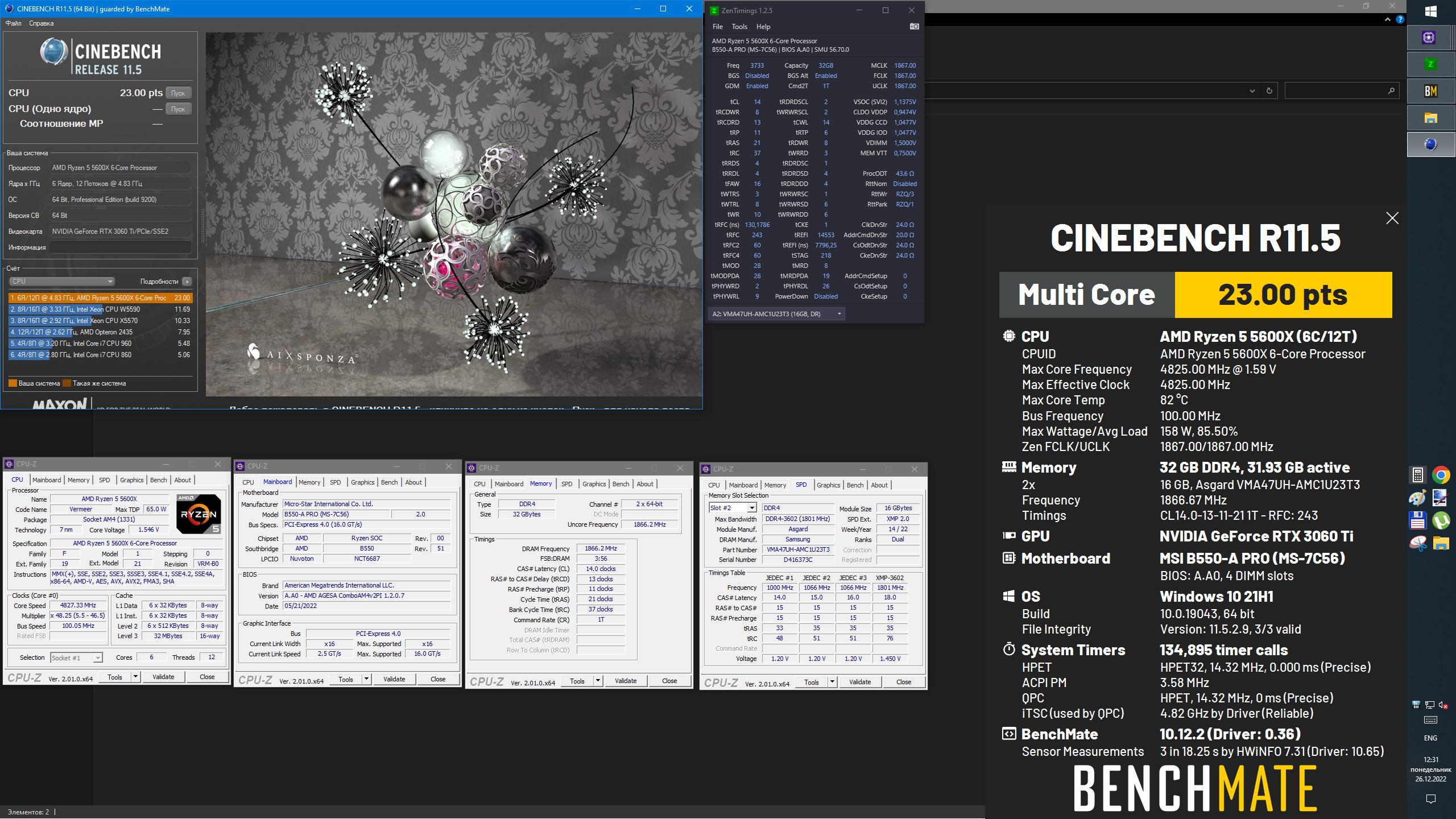Open the ZenTimings Tools menu

739,27
